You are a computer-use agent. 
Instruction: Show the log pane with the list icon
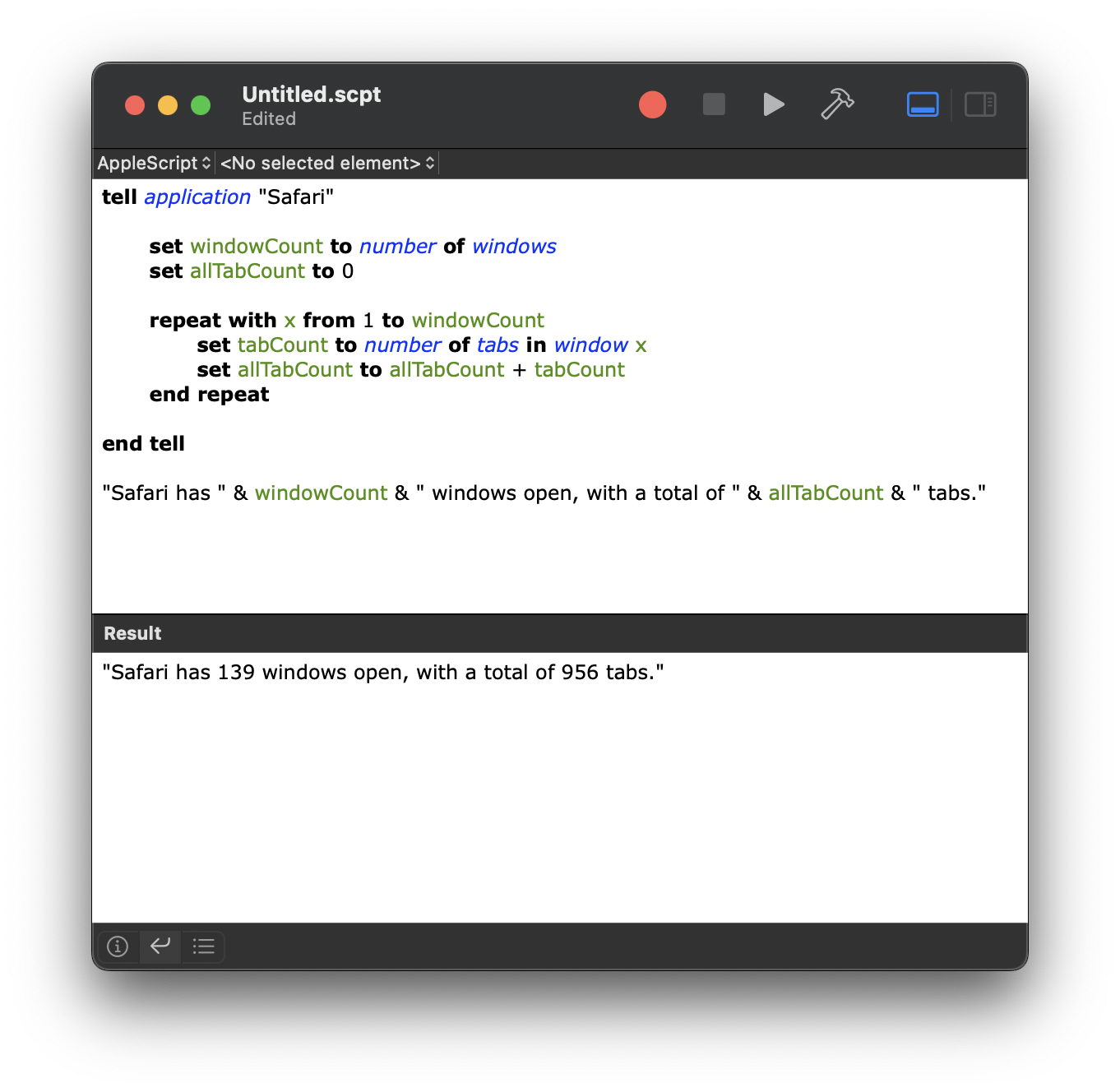tap(203, 946)
